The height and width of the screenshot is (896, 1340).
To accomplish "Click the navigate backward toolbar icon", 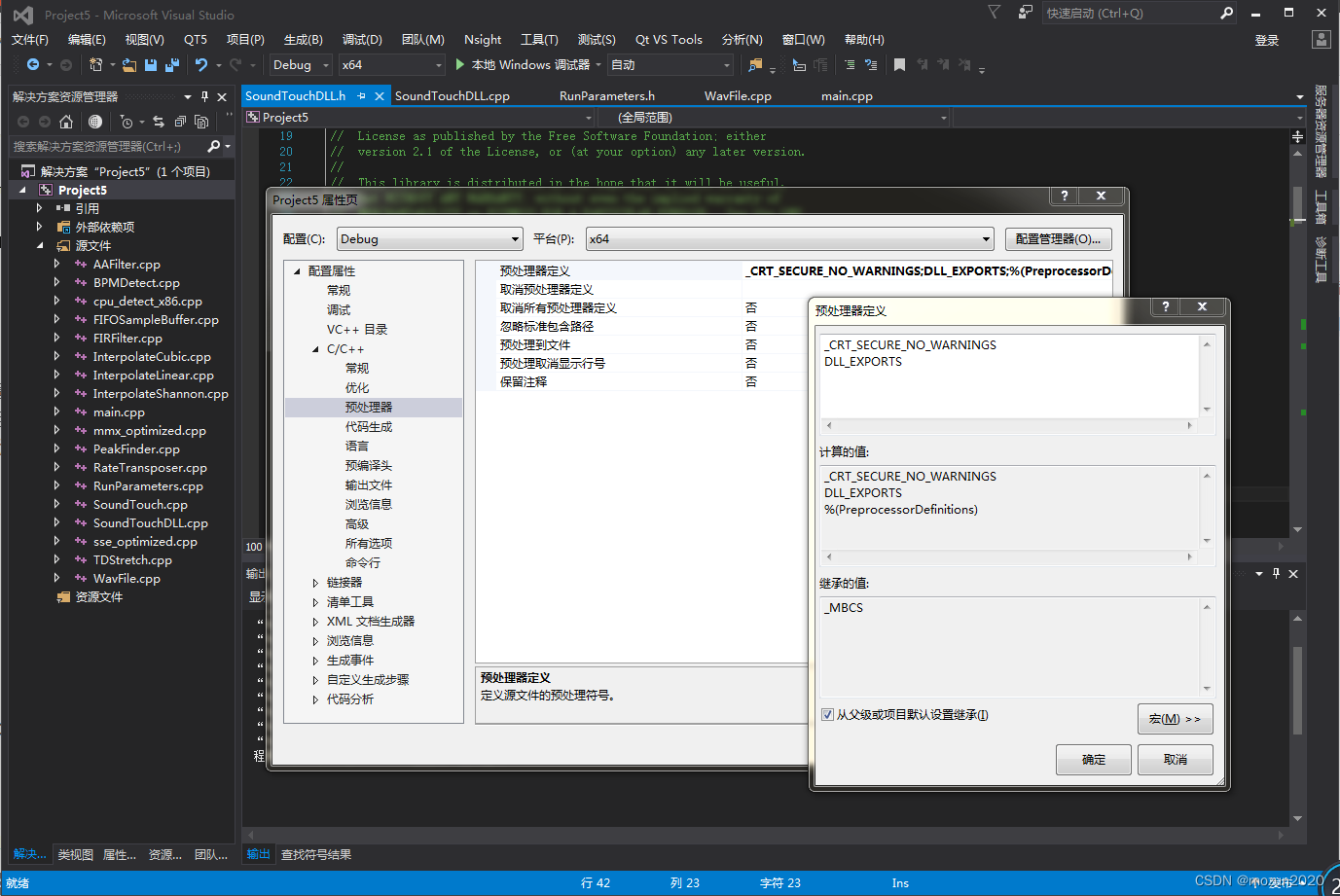I will pos(33,65).
